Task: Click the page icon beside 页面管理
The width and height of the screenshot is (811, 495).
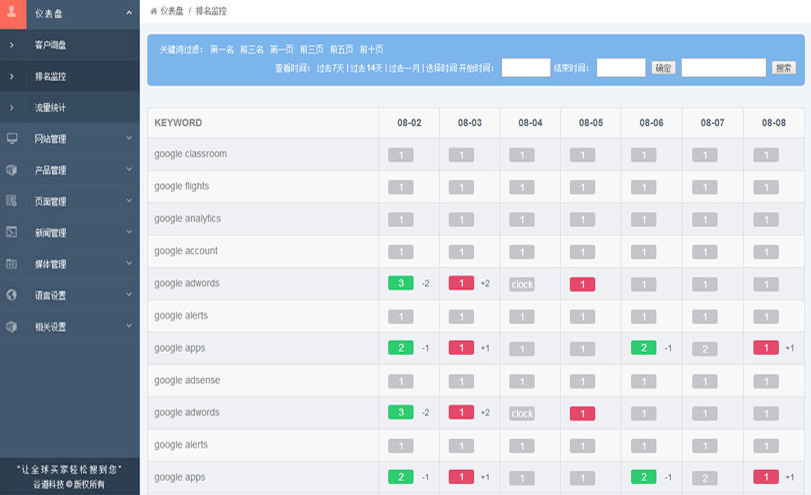Action: (12, 201)
